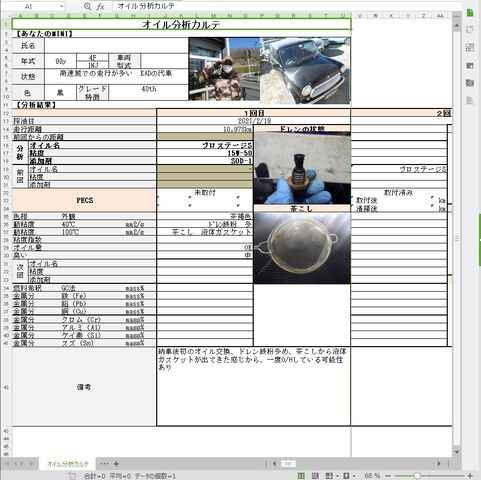481x480 pixels.
Task: Open dropdown next to eye protection icon
Action: [354, 476]
